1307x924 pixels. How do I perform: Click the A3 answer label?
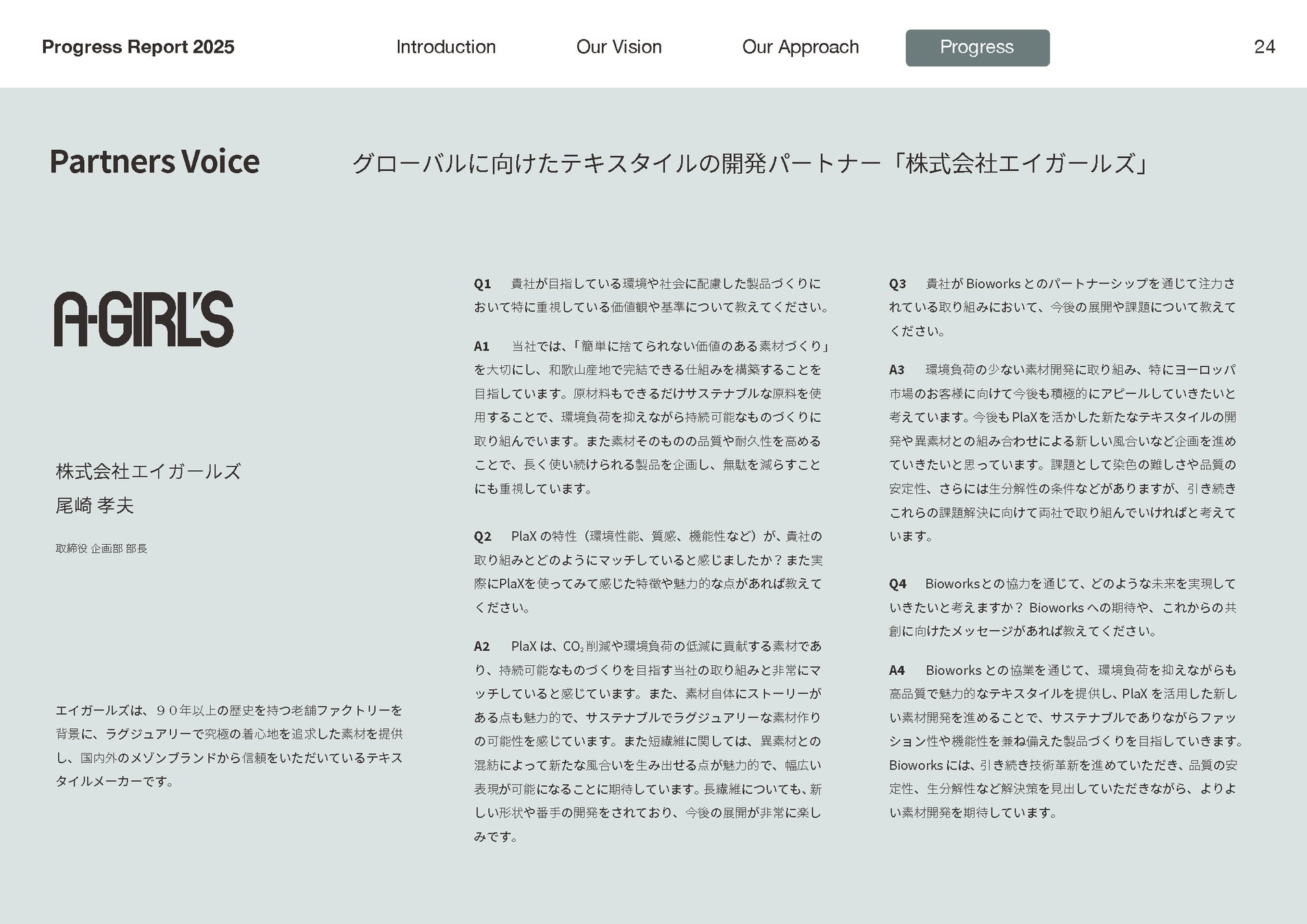[897, 370]
